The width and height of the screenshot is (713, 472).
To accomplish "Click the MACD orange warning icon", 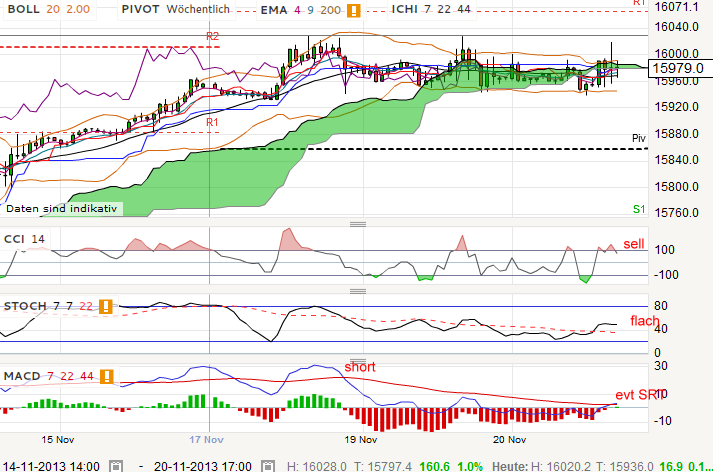I will [106, 377].
